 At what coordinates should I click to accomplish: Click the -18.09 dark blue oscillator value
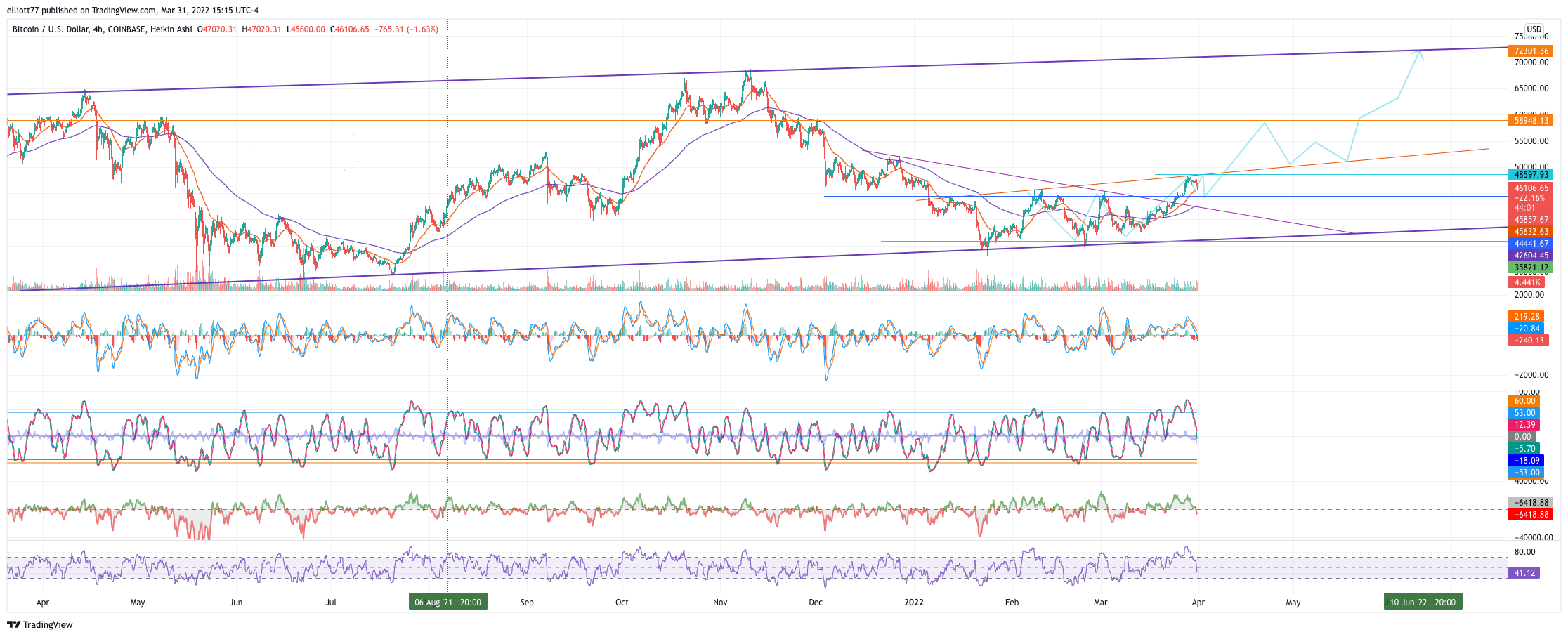(1526, 461)
